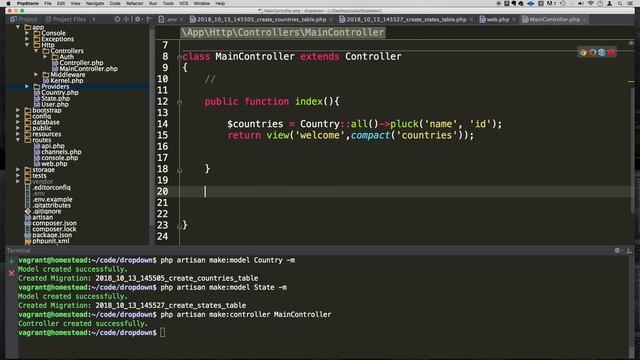
Task: Close the web.php editor tab
Action: coord(513,19)
